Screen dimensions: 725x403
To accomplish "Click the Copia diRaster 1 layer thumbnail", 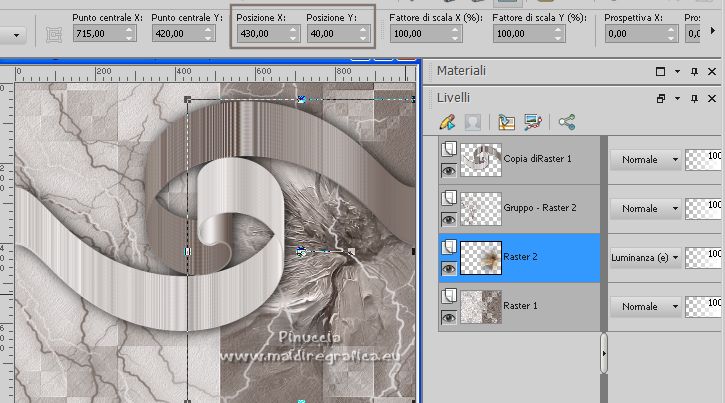I will pyautogui.click(x=481, y=160).
